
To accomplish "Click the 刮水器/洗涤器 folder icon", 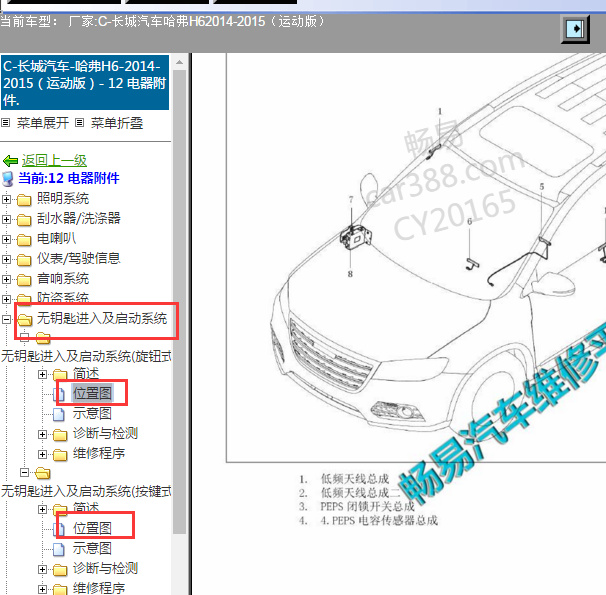I will [x=24, y=220].
